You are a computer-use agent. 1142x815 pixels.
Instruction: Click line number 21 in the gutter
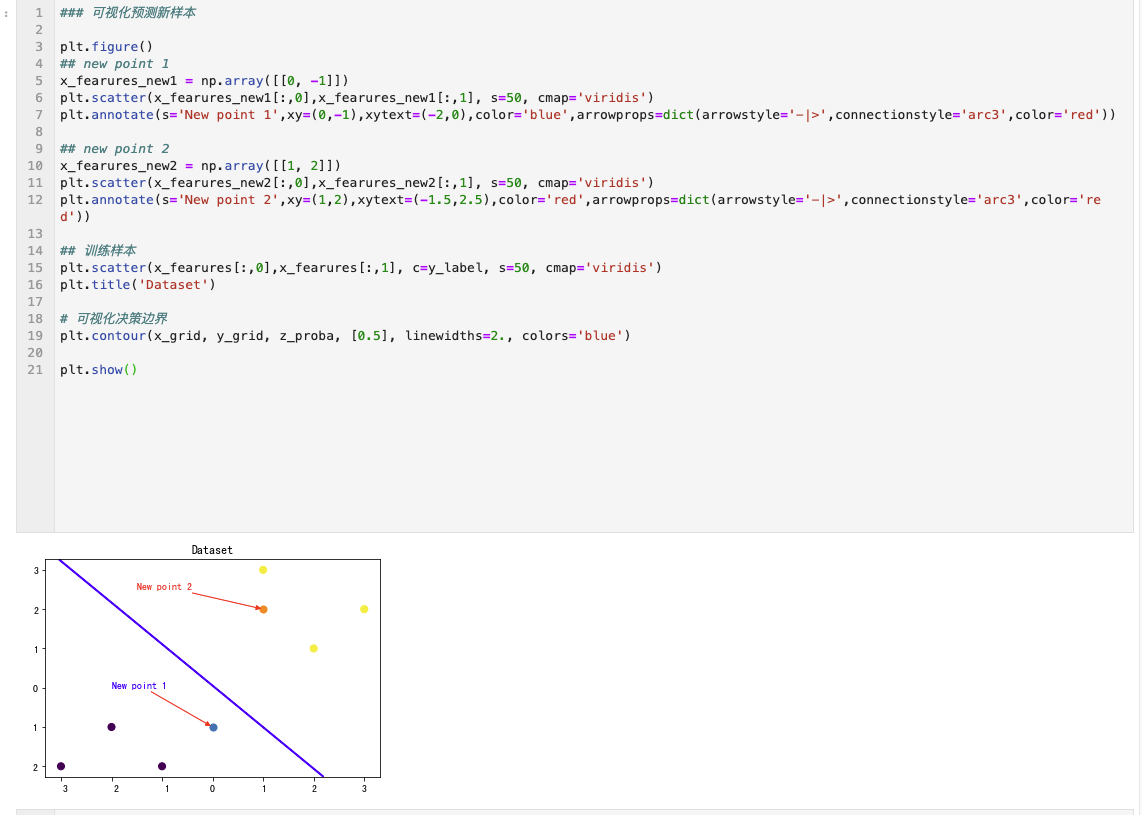pyautogui.click(x=35, y=369)
